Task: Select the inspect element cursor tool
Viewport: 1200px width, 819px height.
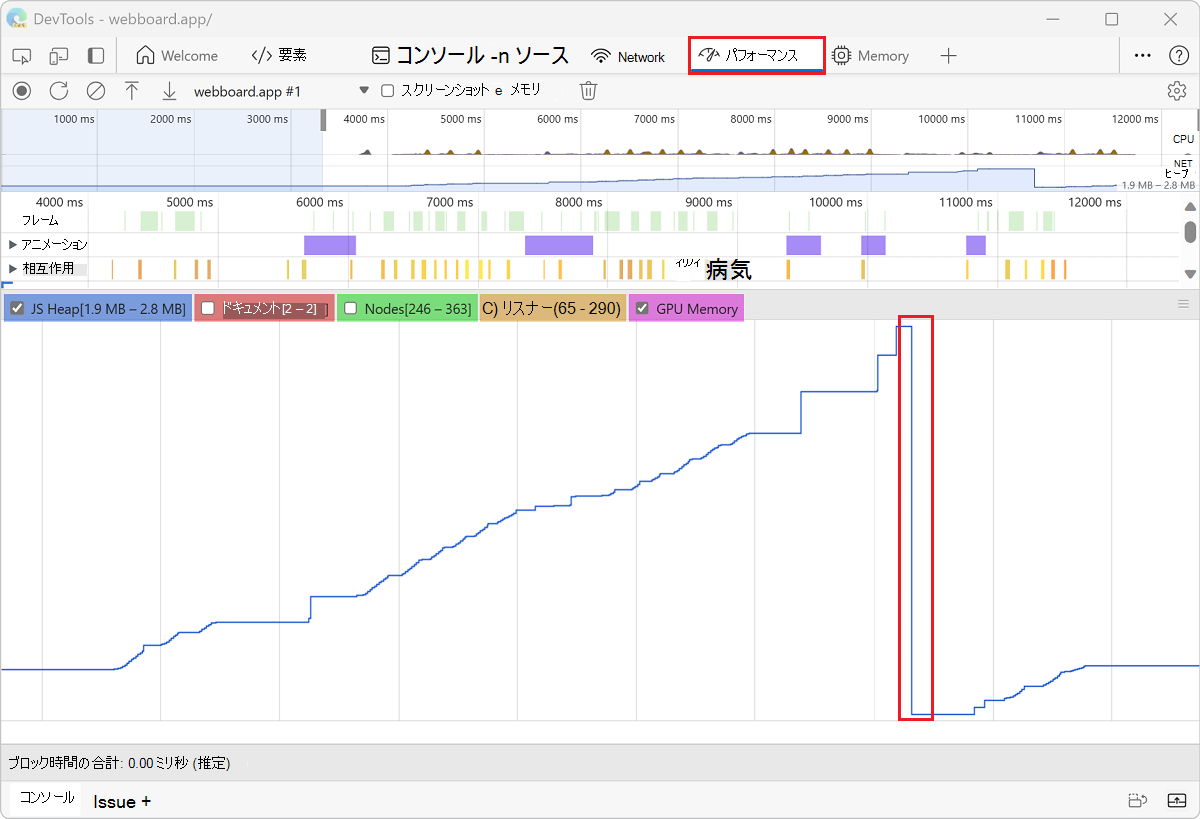Action: (x=21, y=56)
